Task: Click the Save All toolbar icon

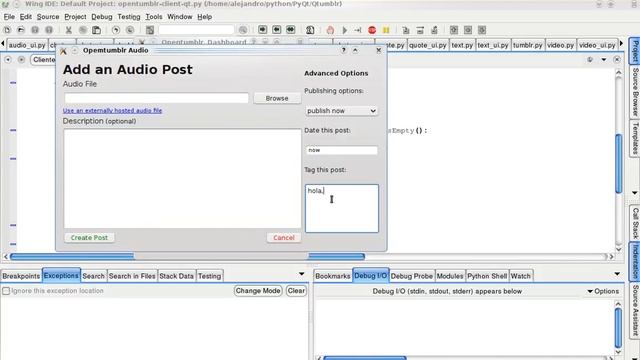Action: click(x=49, y=30)
